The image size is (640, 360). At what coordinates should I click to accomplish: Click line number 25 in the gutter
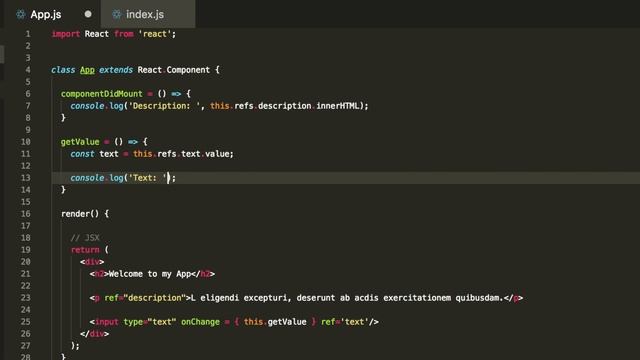[25, 322]
